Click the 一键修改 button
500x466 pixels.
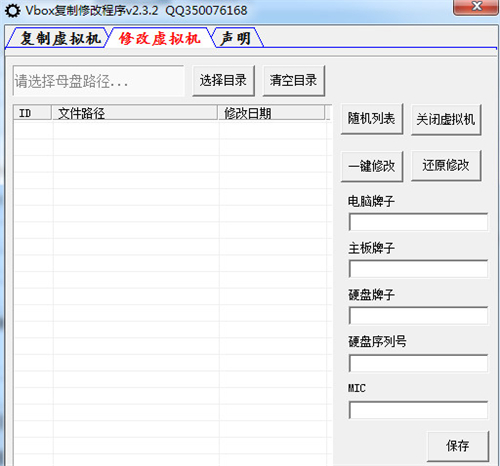[372, 166]
